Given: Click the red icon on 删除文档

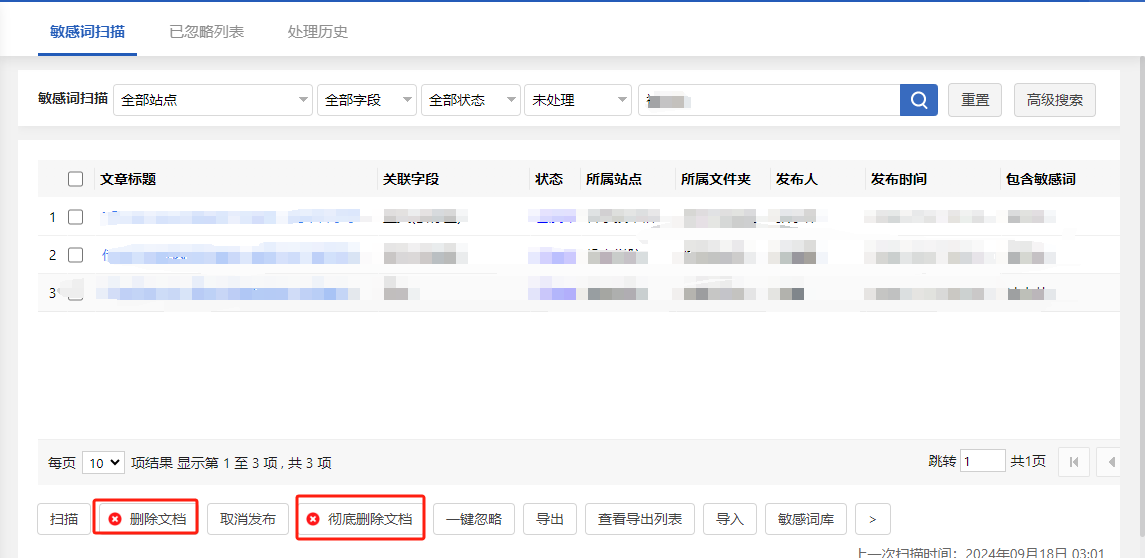Looking at the screenshot, I should click(115, 519).
